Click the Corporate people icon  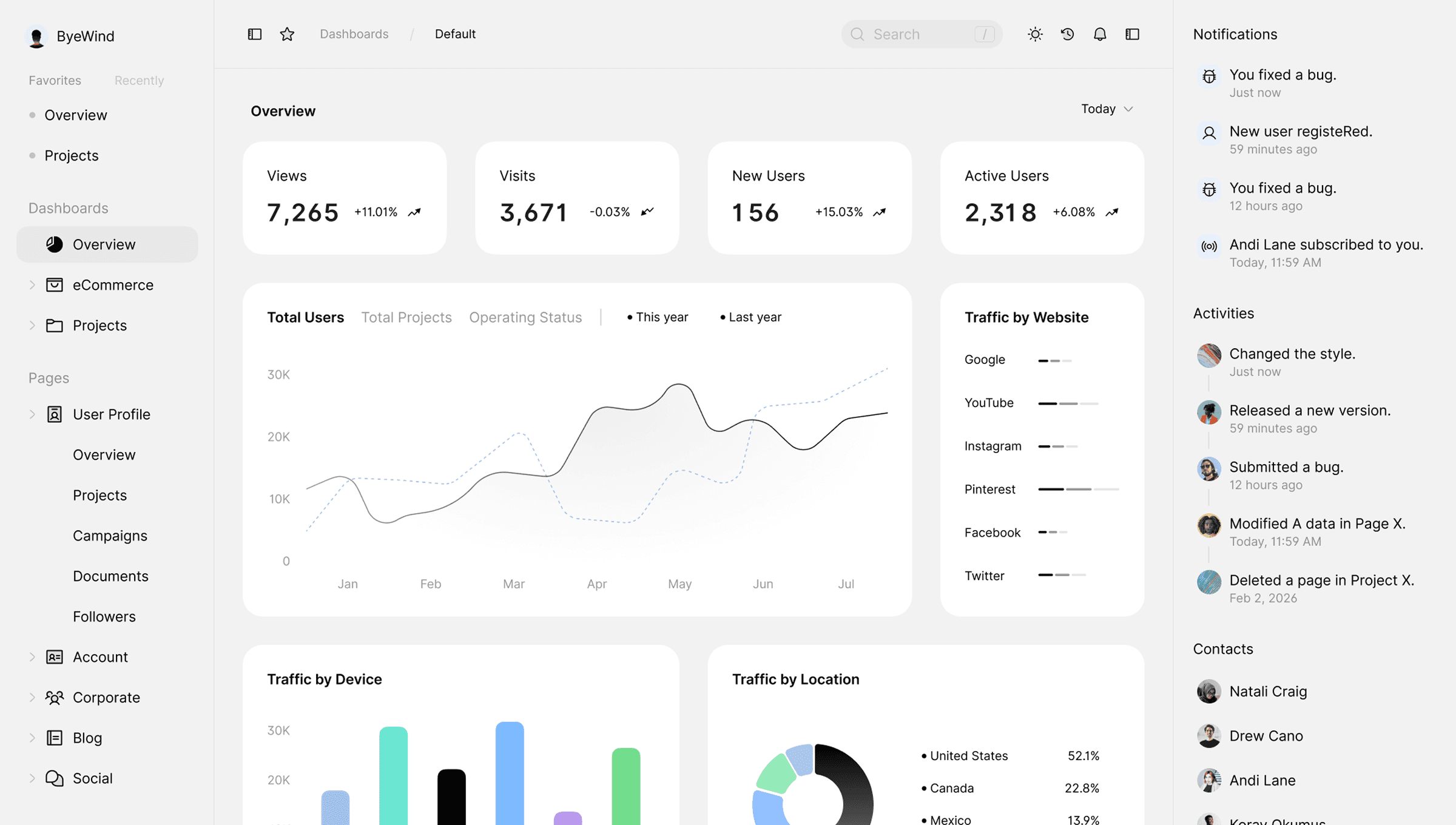[55, 697]
